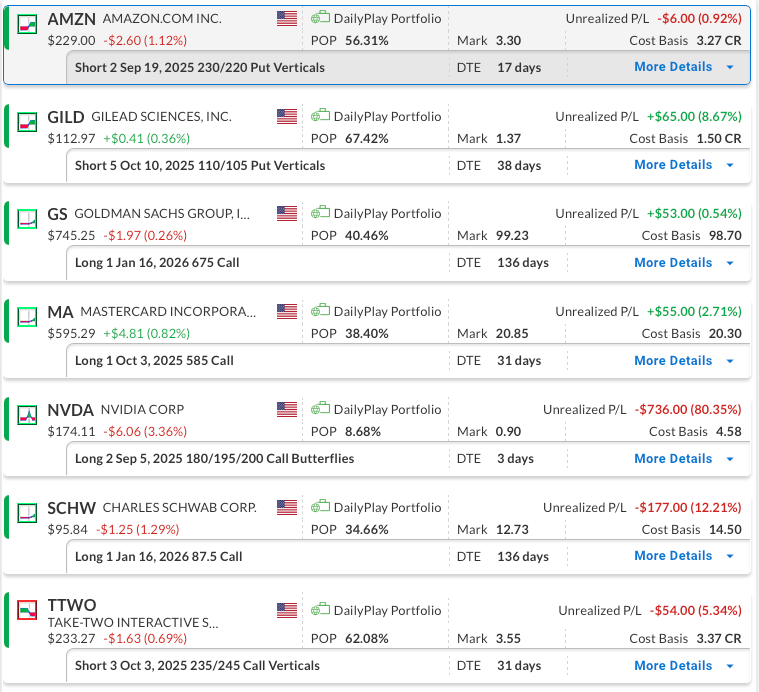Click TTWO Cost Basis 3.37 CR
The height and width of the screenshot is (692, 759).
719,639
